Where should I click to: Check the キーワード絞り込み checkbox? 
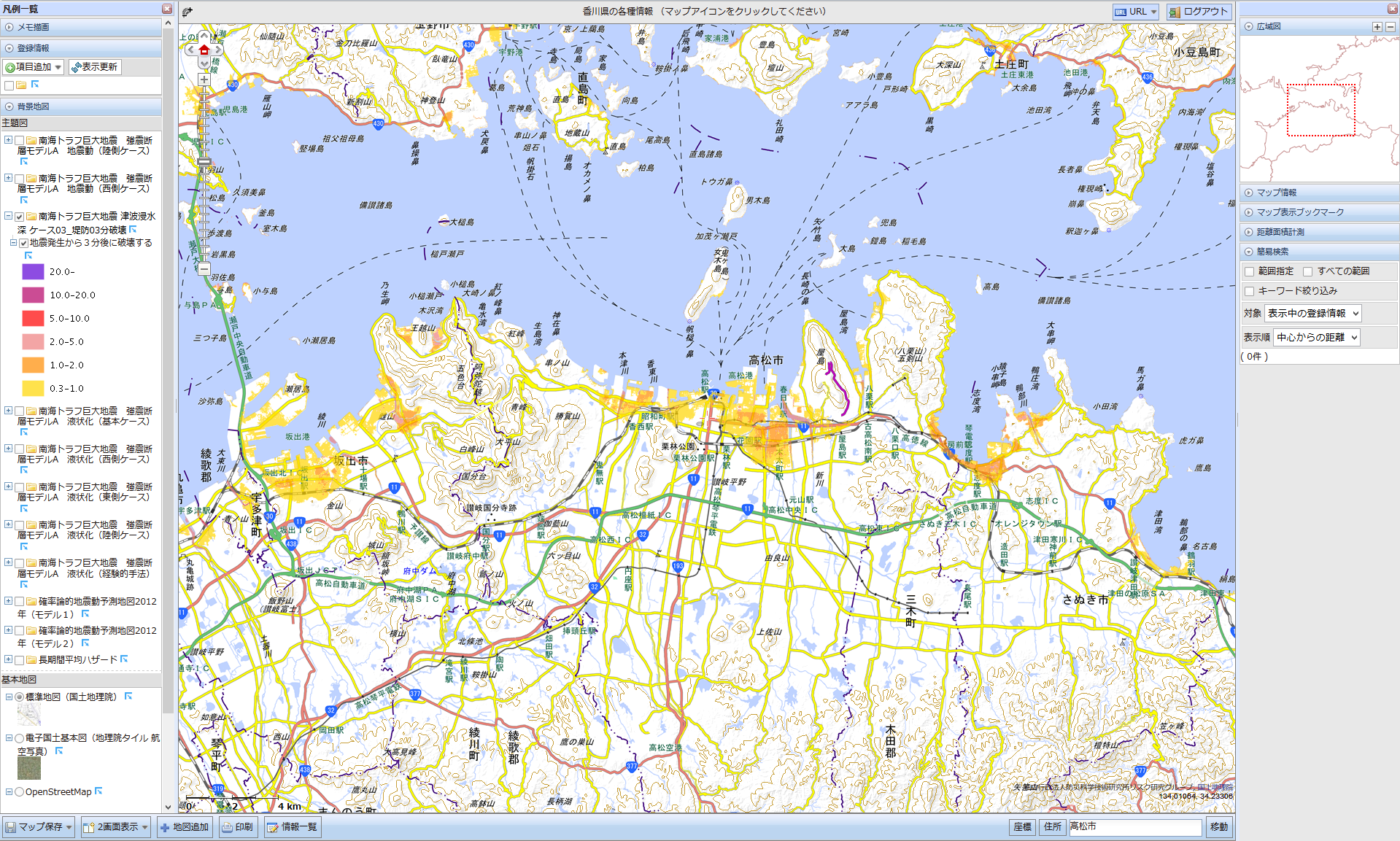(1249, 291)
